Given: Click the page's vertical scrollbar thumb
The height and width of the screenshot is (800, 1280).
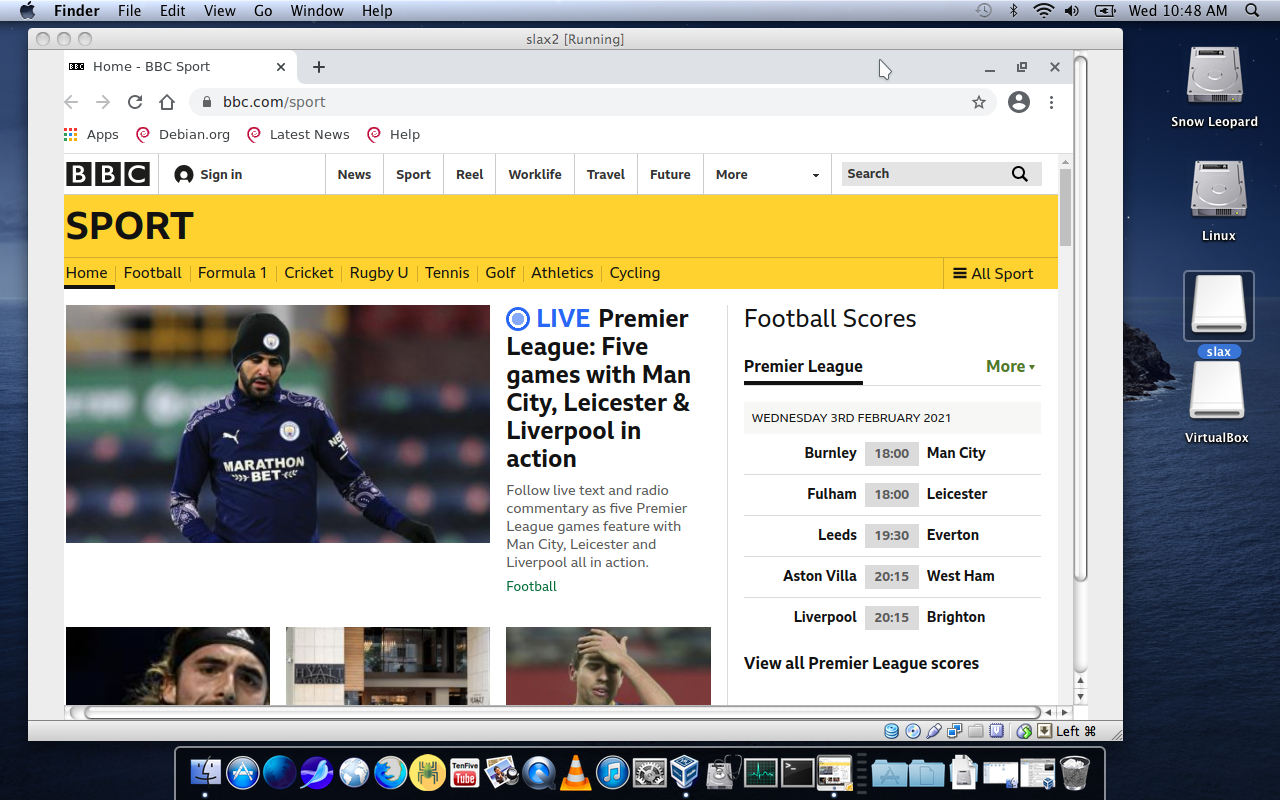Looking at the screenshot, I should [x=1065, y=207].
